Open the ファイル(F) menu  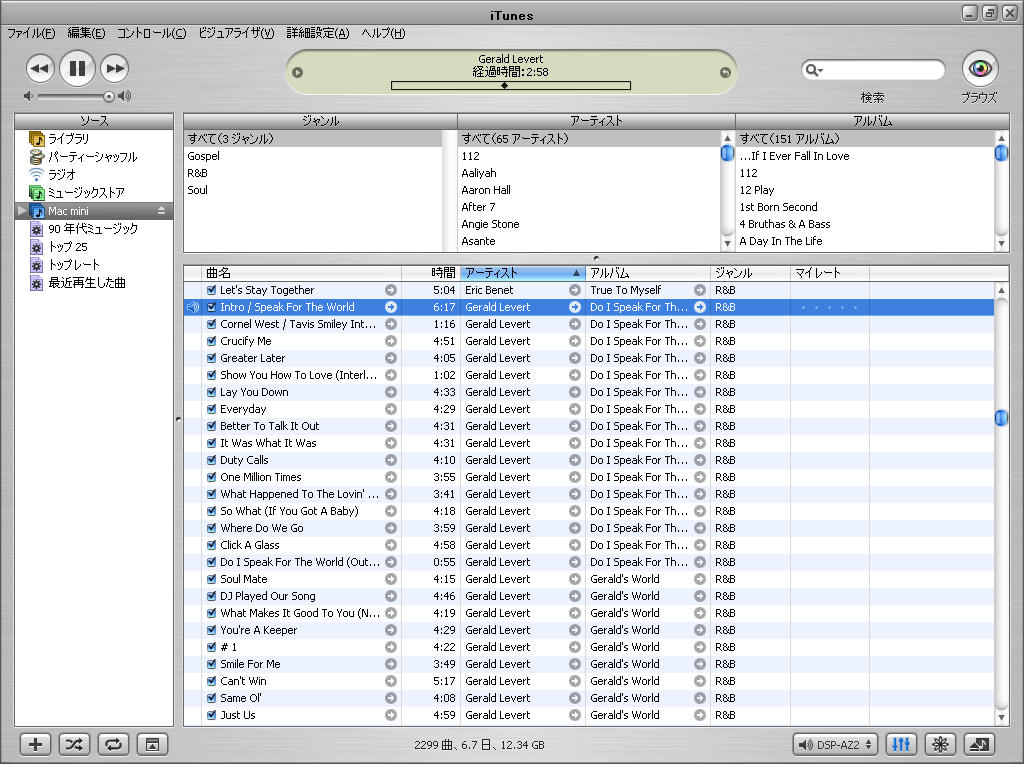coord(31,33)
